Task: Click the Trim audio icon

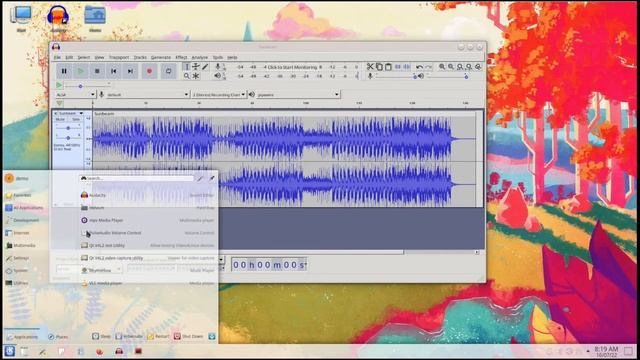Action: click(x=398, y=67)
